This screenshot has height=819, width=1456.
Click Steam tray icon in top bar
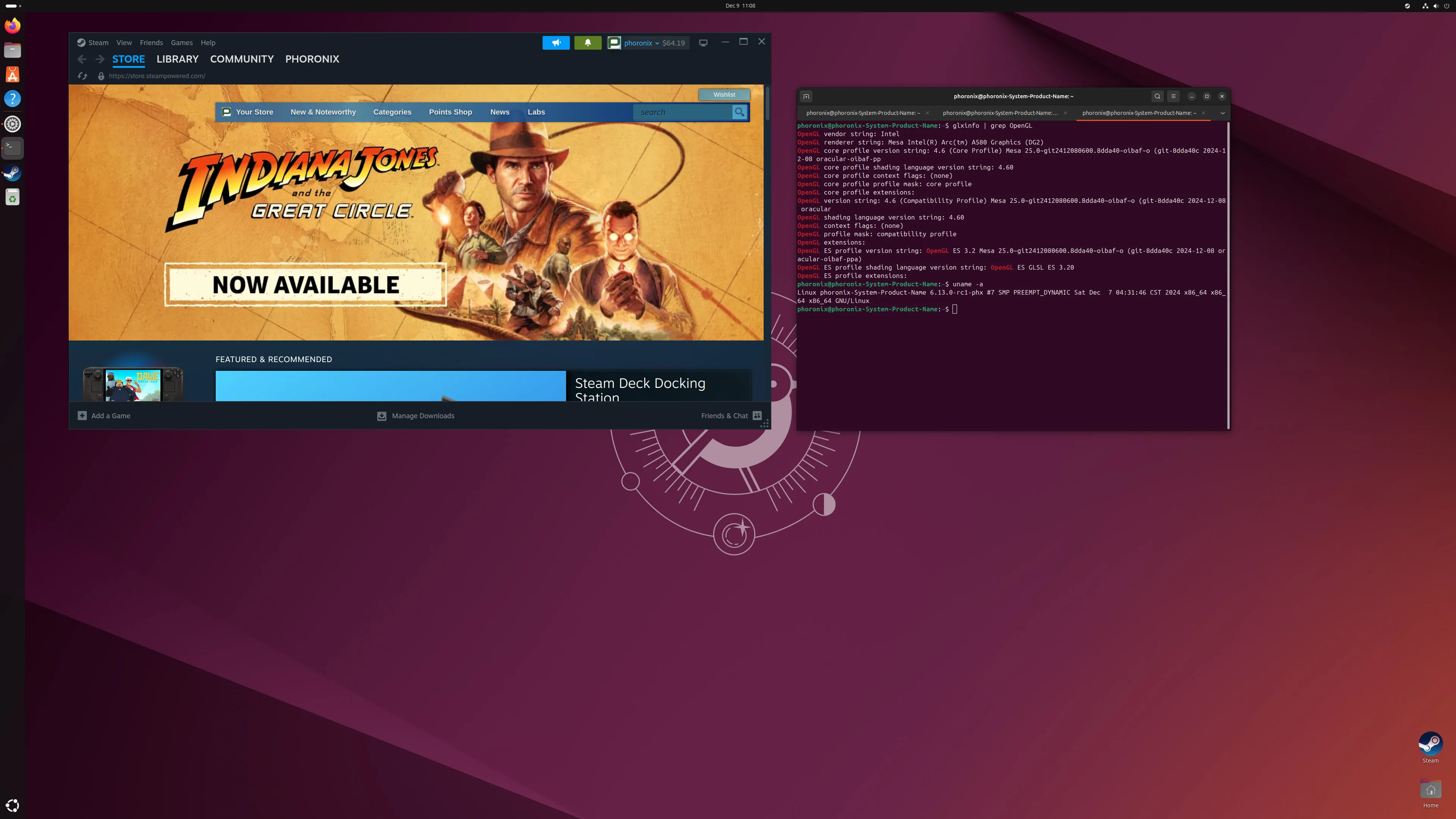pyautogui.click(x=1407, y=6)
